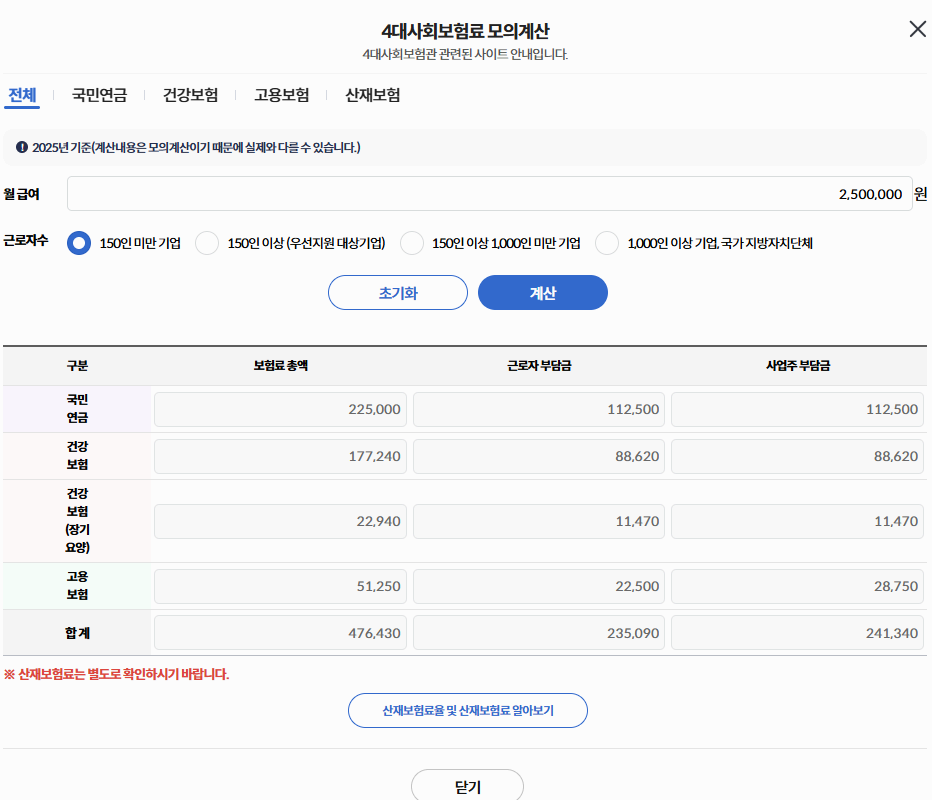Click the 월급여 label
Viewport: 932px width, 800px height.
click(21, 194)
